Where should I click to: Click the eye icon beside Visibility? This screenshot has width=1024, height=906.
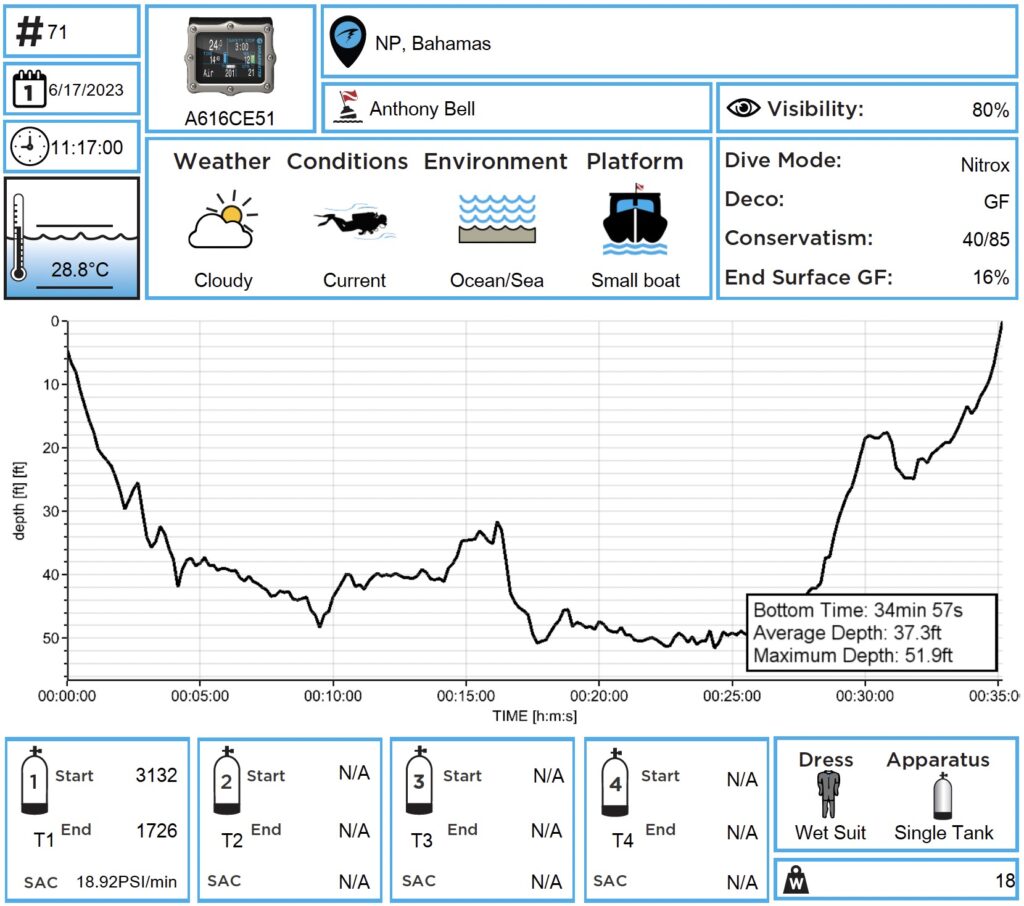pos(743,108)
